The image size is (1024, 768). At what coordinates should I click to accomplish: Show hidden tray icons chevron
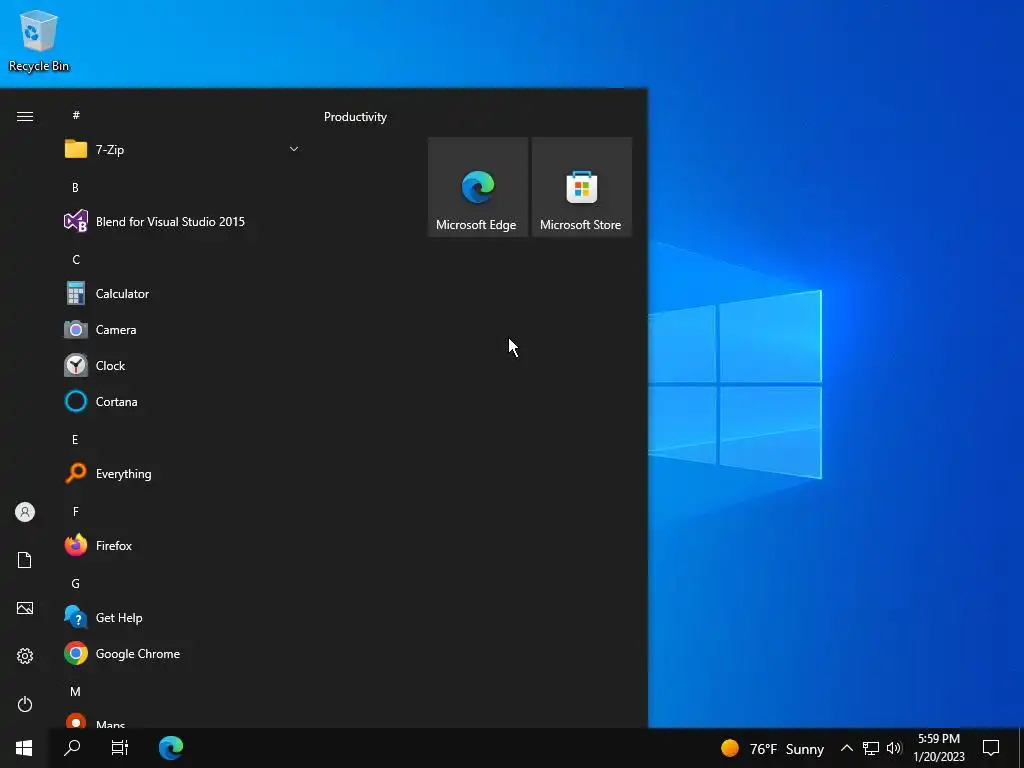pos(846,748)
